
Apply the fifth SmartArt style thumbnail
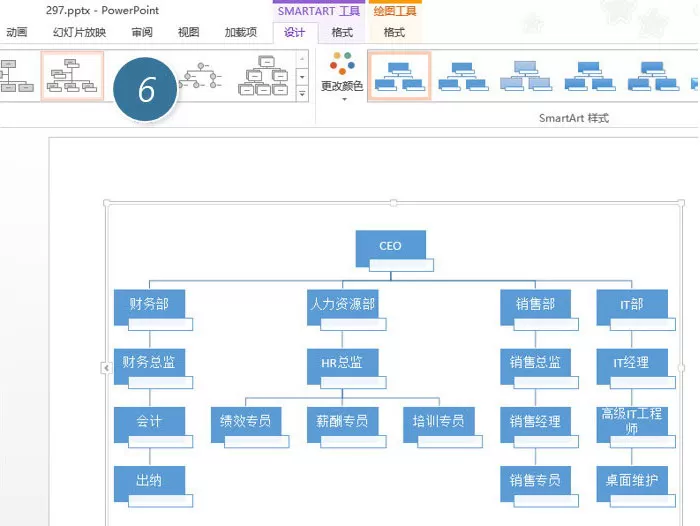[653, 76]
